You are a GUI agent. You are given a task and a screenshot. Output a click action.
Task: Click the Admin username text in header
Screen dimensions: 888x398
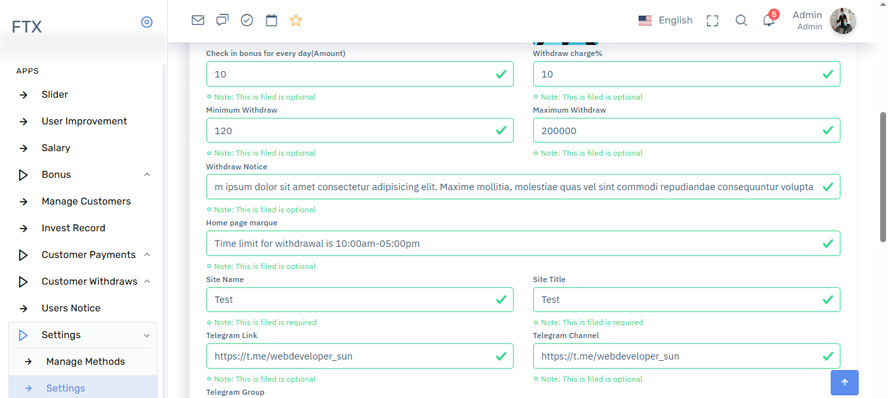807,15
